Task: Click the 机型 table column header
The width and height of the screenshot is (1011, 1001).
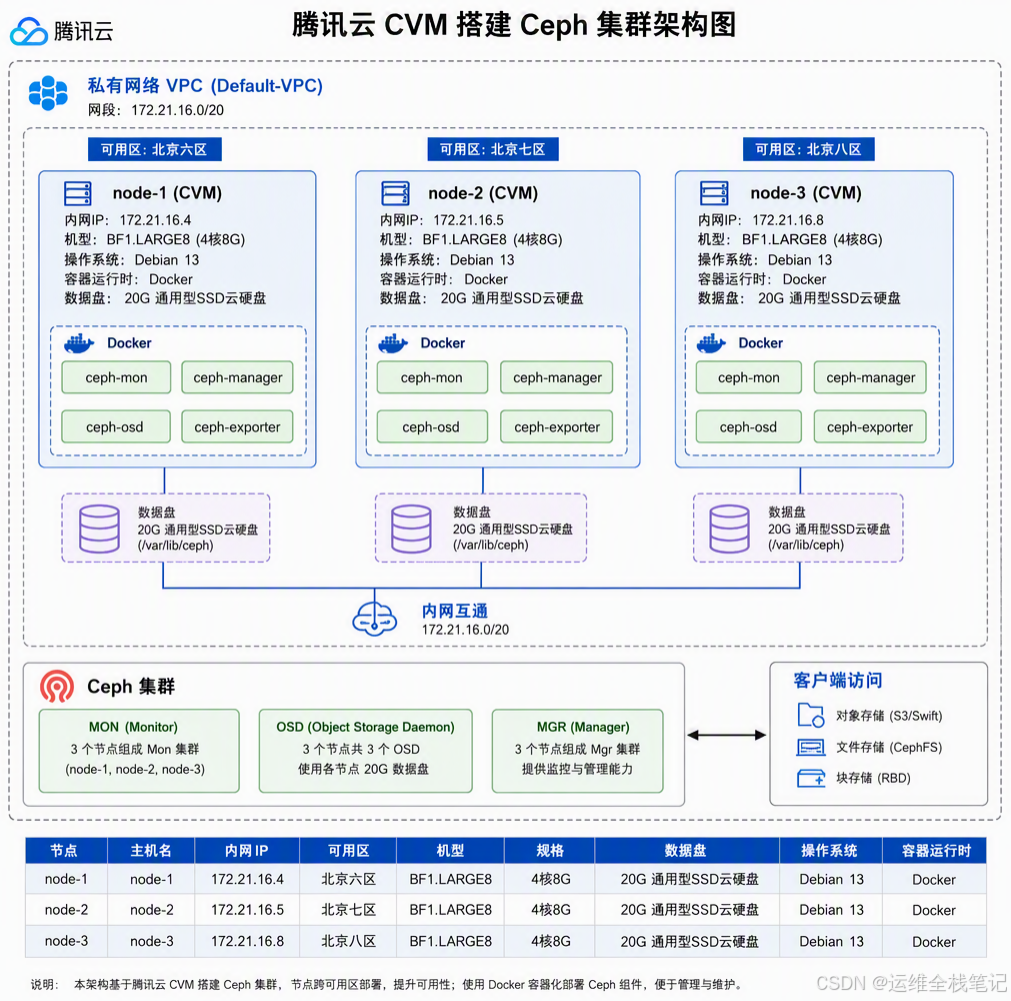Action: (x=450, y=850)
